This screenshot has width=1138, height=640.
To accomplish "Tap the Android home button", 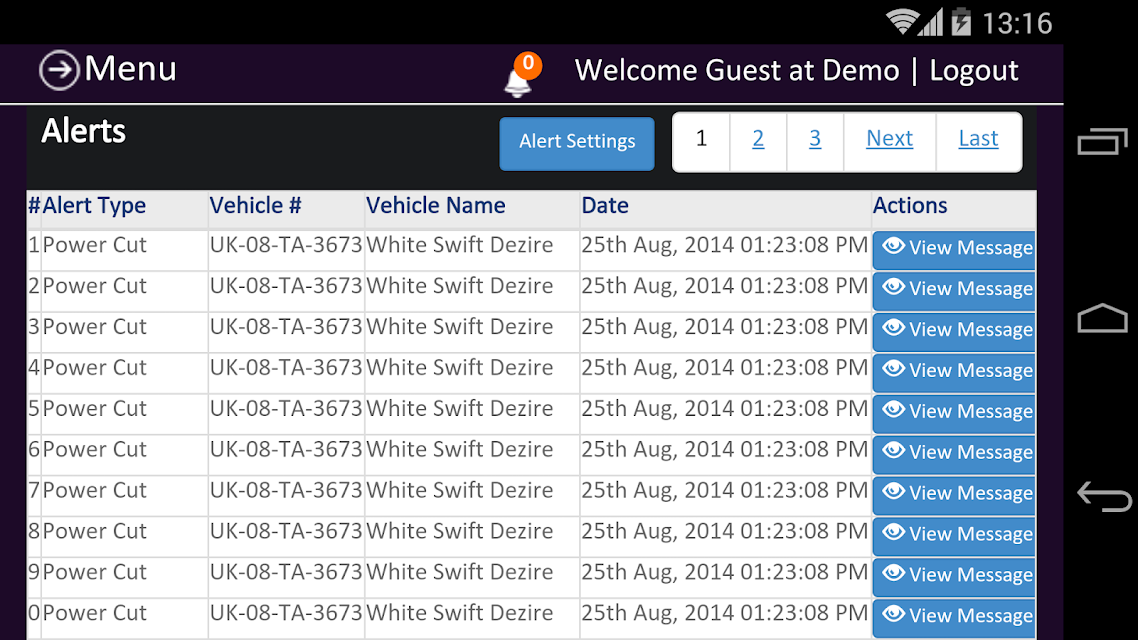I will point(1102,318).
